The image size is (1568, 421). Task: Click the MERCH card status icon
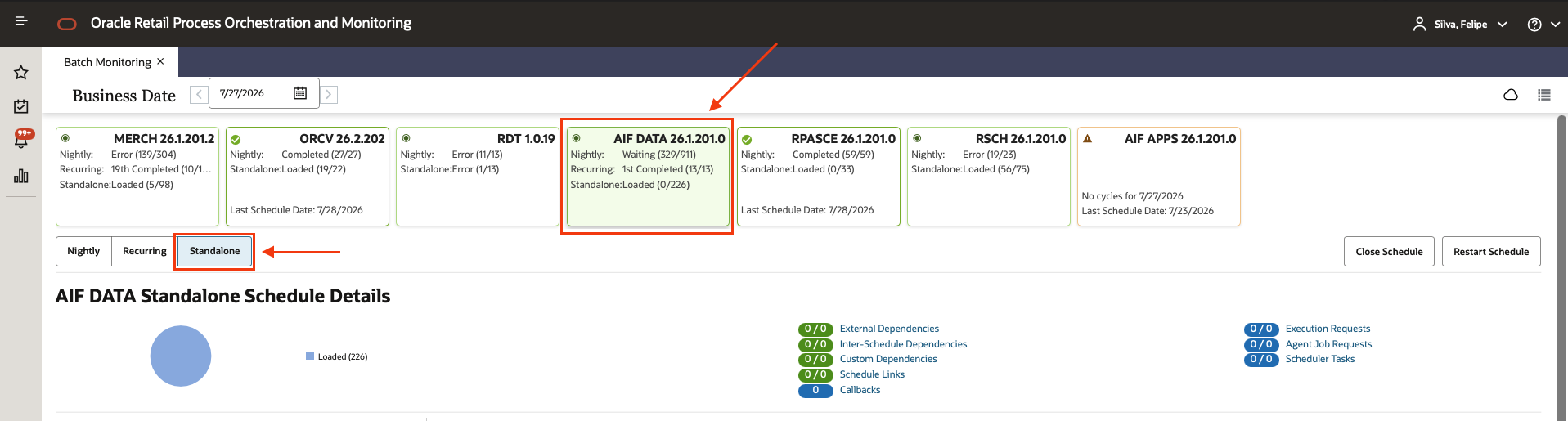[x=65, y=138]
